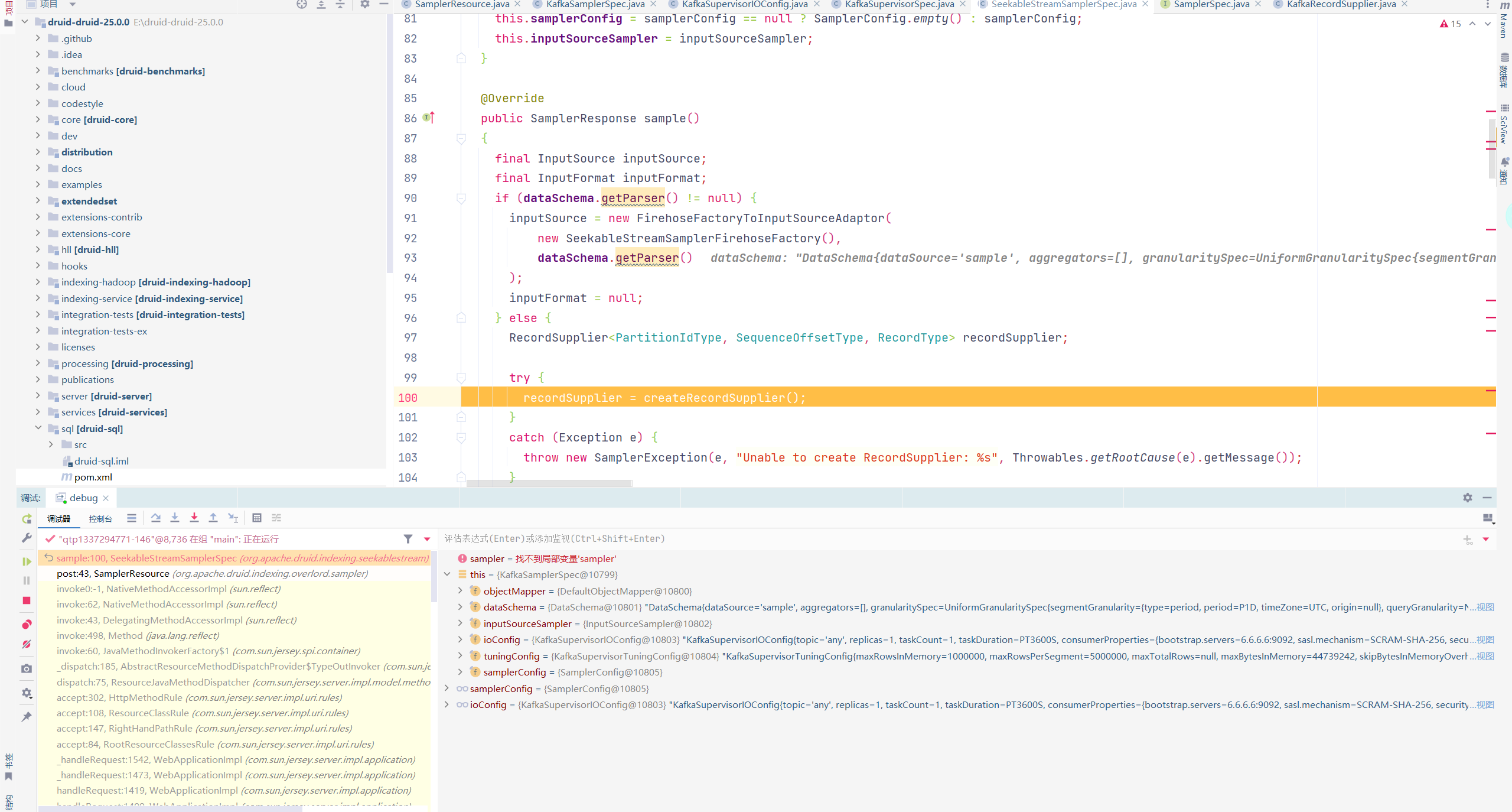
Task: Select druid-sql.iml file
Action: pyautogui.click(x=101, y=461)
